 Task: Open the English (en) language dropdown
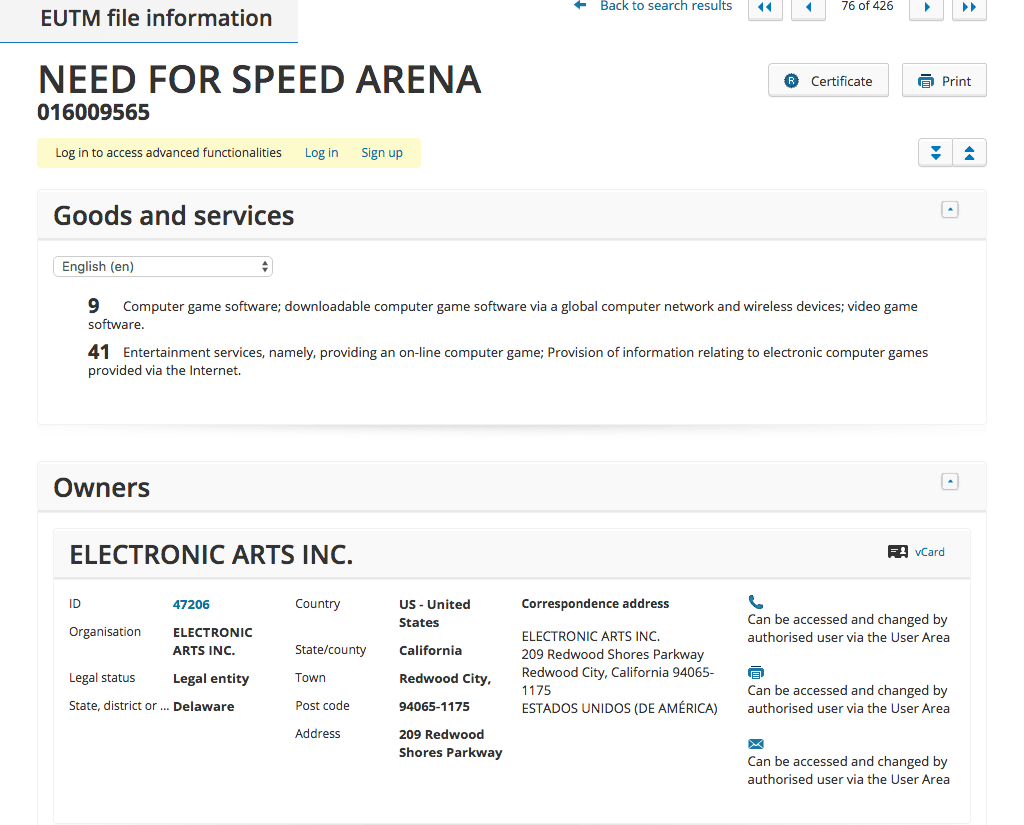coord(163,267)
